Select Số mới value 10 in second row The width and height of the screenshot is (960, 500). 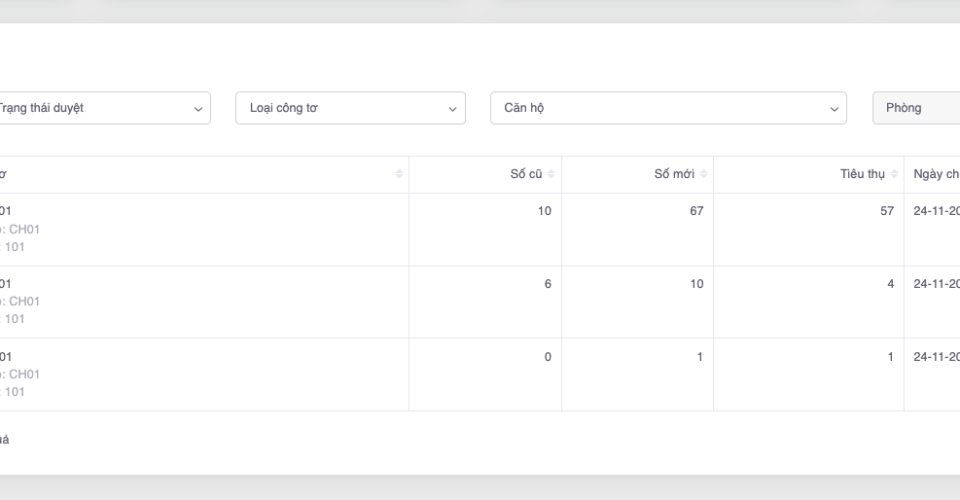tap(696, 284)
